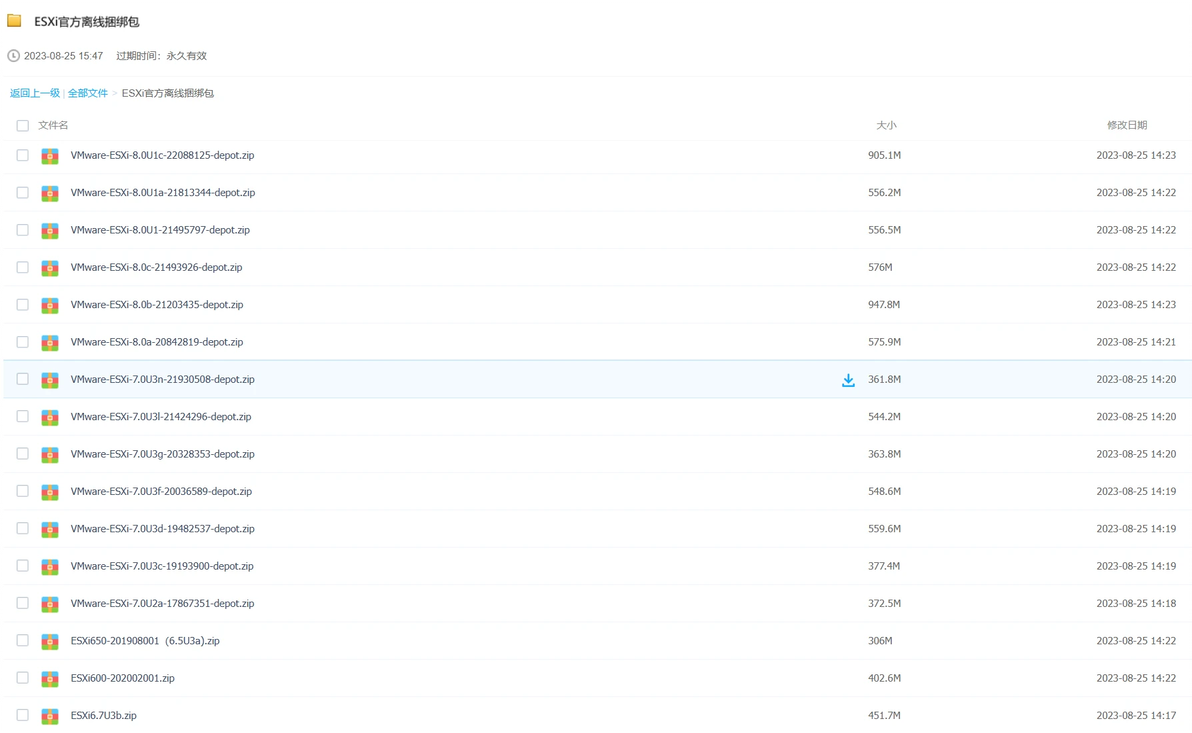Click the archive icon of VMware-ESXi-7.0U3n-21930508-depot.zip
This screenshot has width=1192, height=733.
tap(50, 379)
